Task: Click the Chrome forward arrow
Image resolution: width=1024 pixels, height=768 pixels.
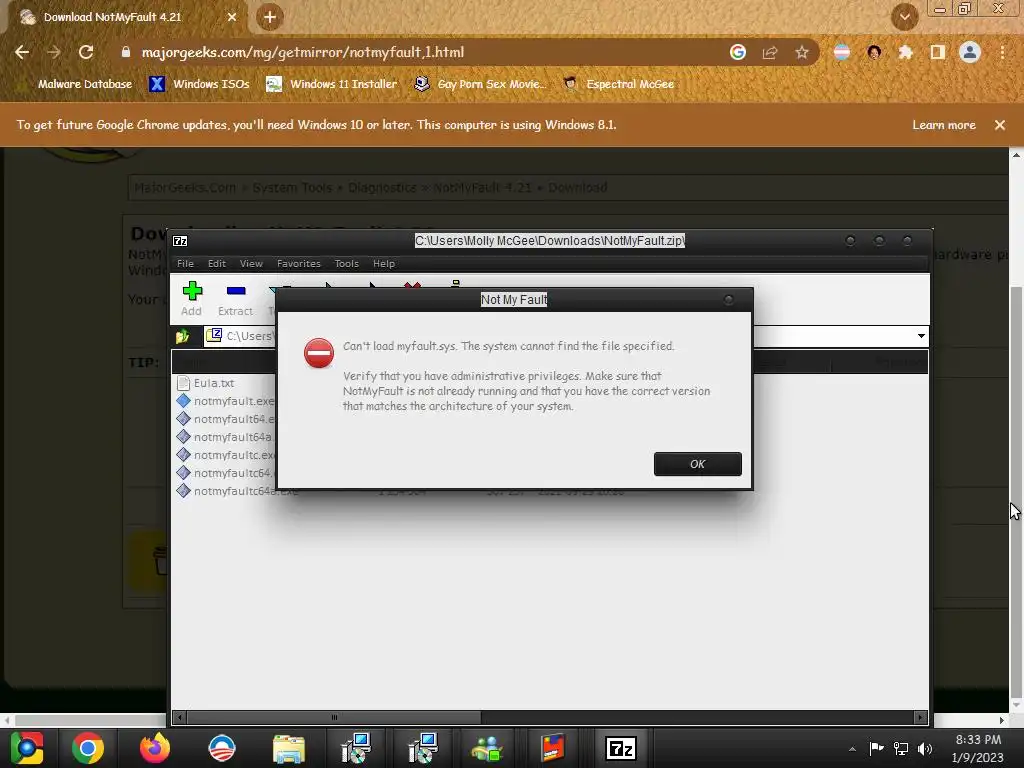Action: point(54,52)
